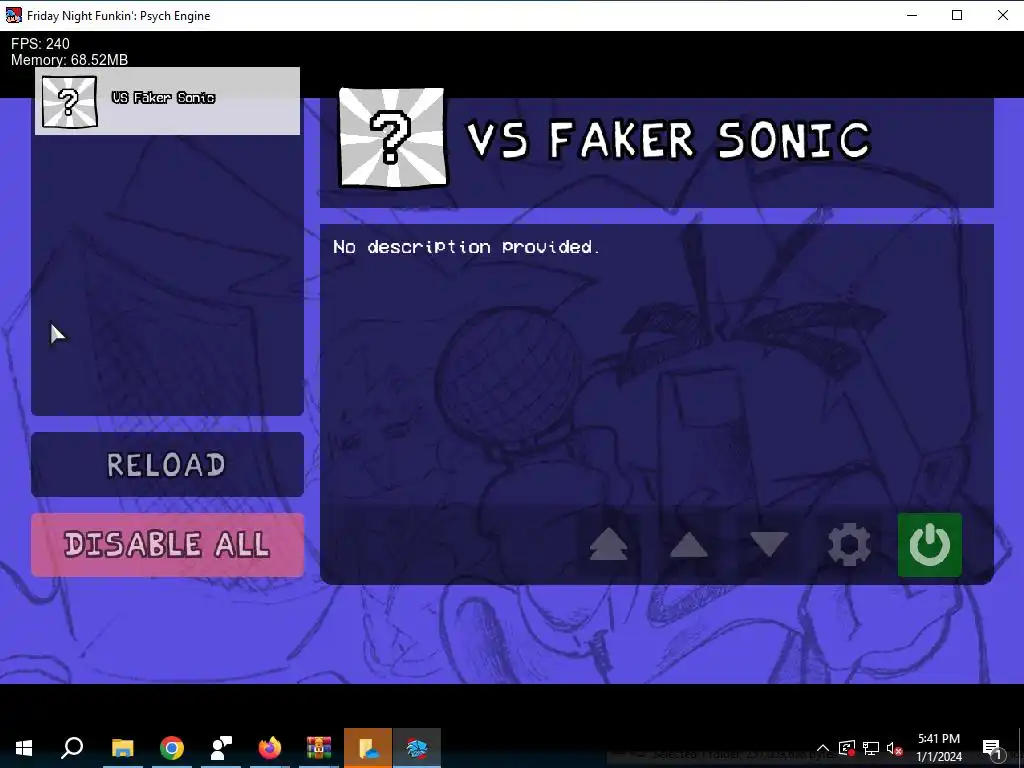Move mod down with the down arrow
This screenshot has height=768, width=1024.
(769, 545)
